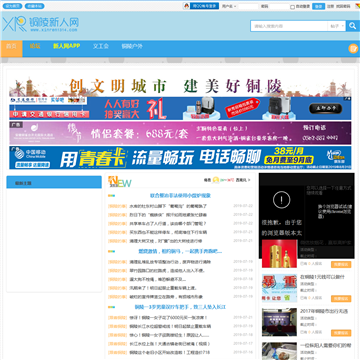Click the 设为首页 pill button

13,6
